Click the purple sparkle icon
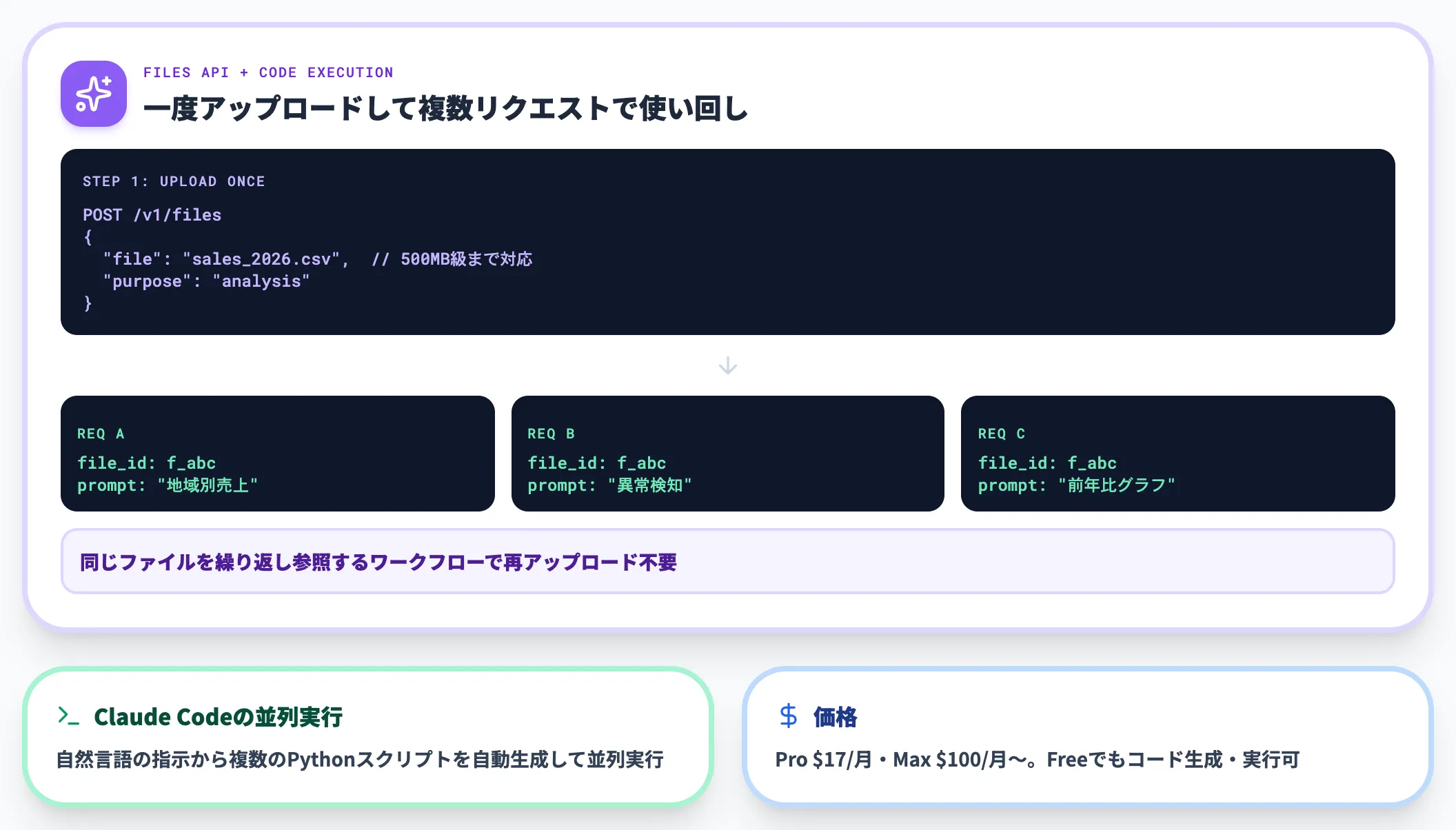This screenshot has width=1456, height=830. pos(94,94)
